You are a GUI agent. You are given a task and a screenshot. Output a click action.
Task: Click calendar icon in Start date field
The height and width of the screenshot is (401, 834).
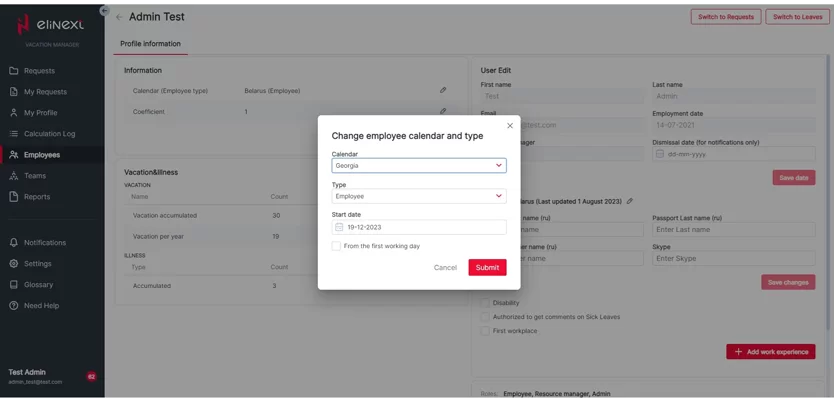point(339,227)
